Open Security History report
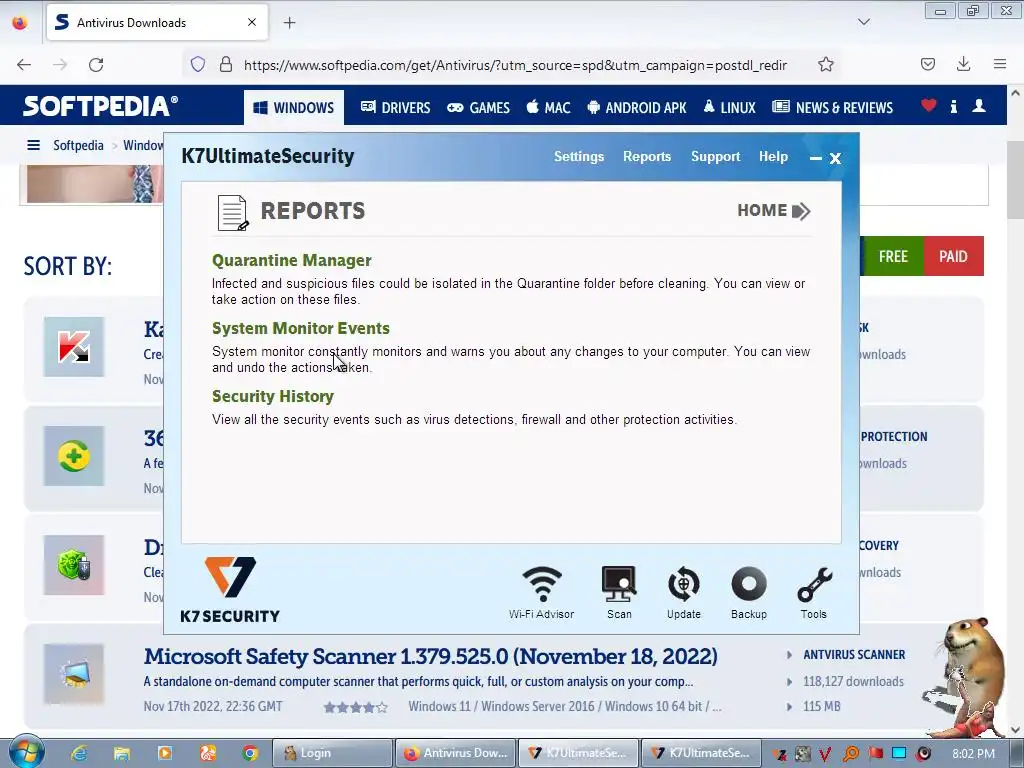This screenshot has width=1024, height=768. coord(272,396)
